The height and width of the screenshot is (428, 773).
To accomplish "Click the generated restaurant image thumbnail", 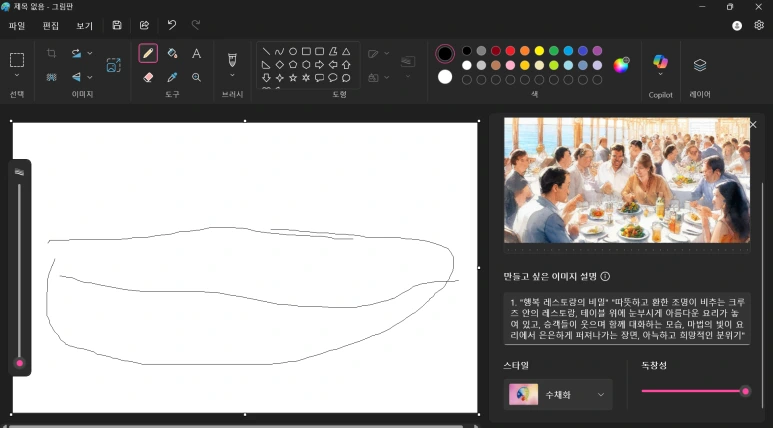I will point(627,180).
